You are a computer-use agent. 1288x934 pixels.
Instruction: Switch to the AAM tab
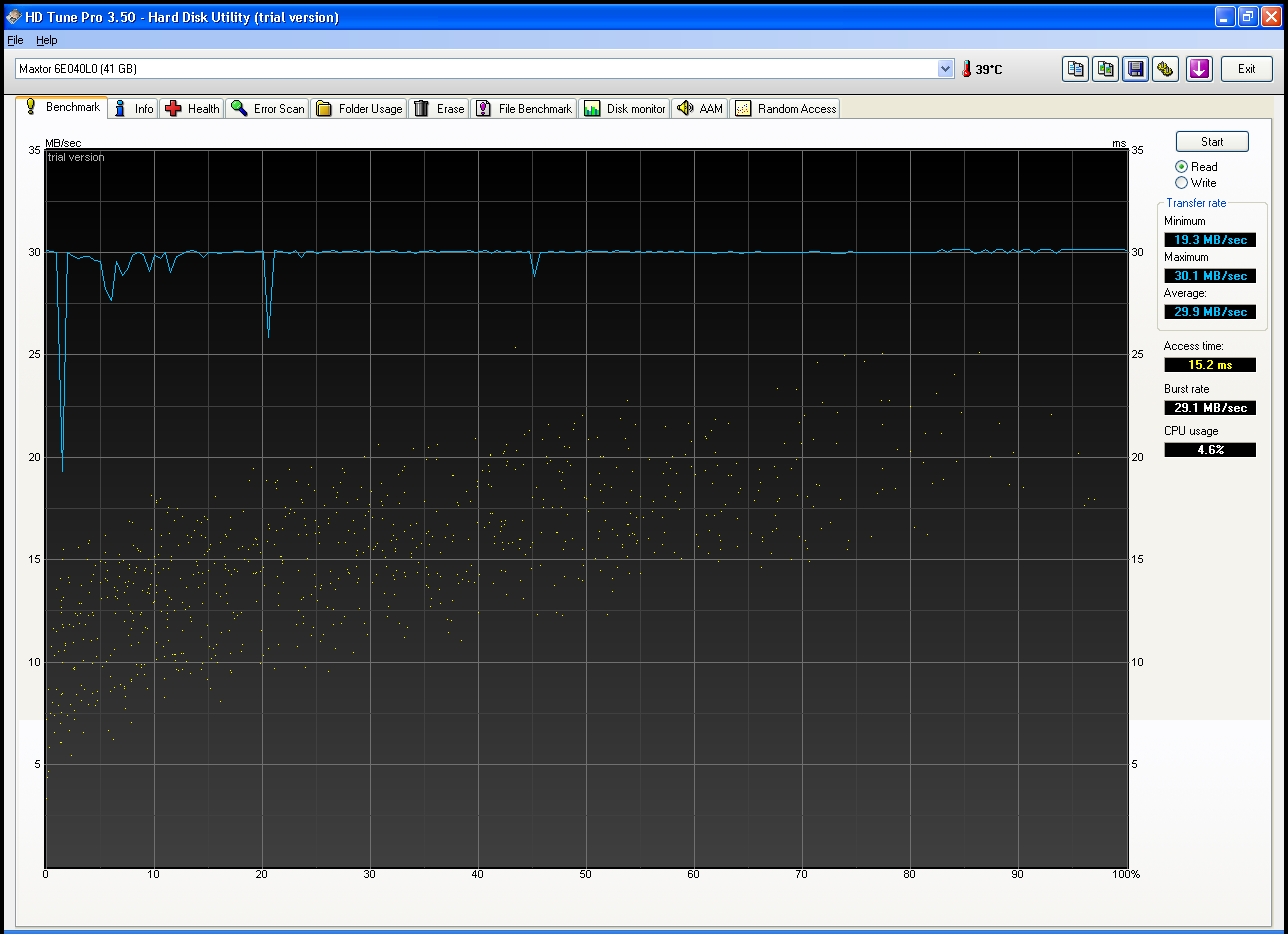[699, 109]
